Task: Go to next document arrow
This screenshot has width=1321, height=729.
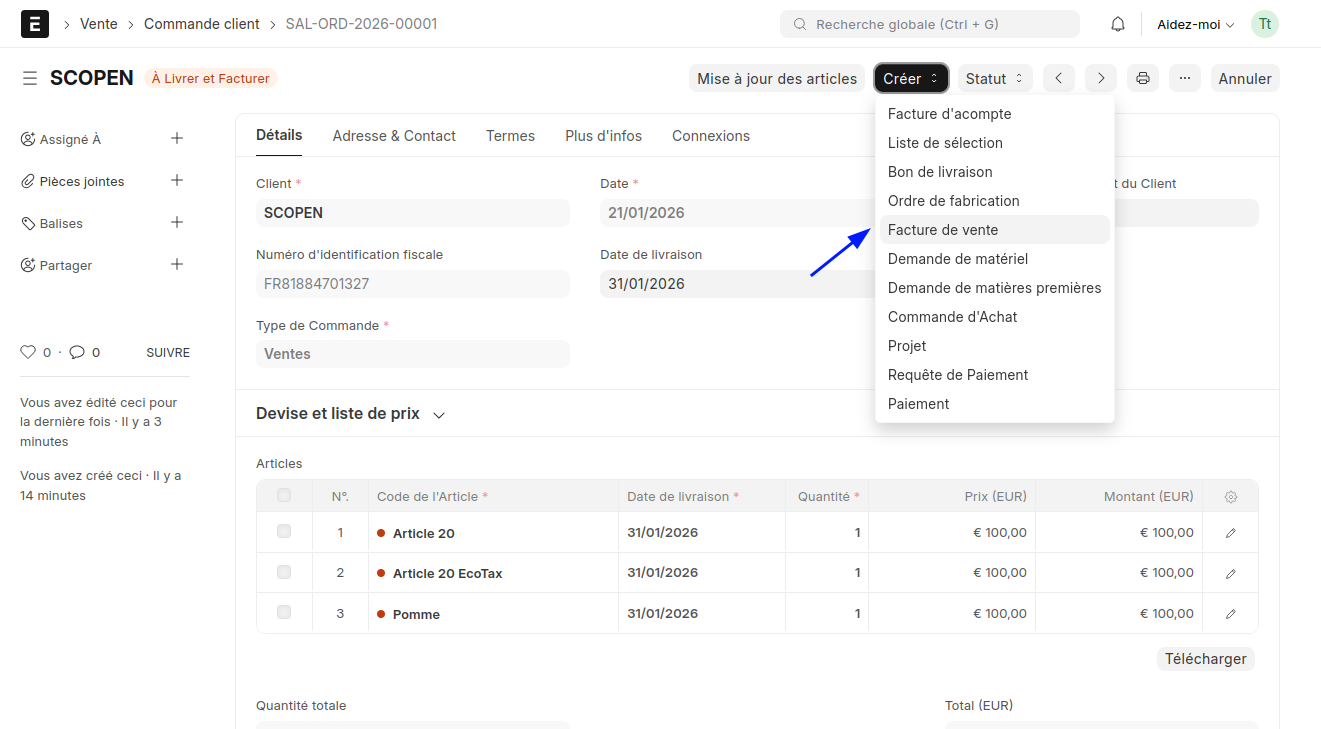Action: (1101, 78)
